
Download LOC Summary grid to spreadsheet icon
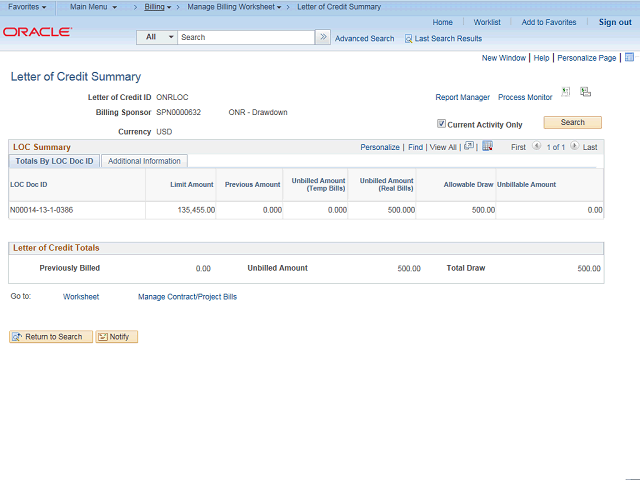(487, 146)
